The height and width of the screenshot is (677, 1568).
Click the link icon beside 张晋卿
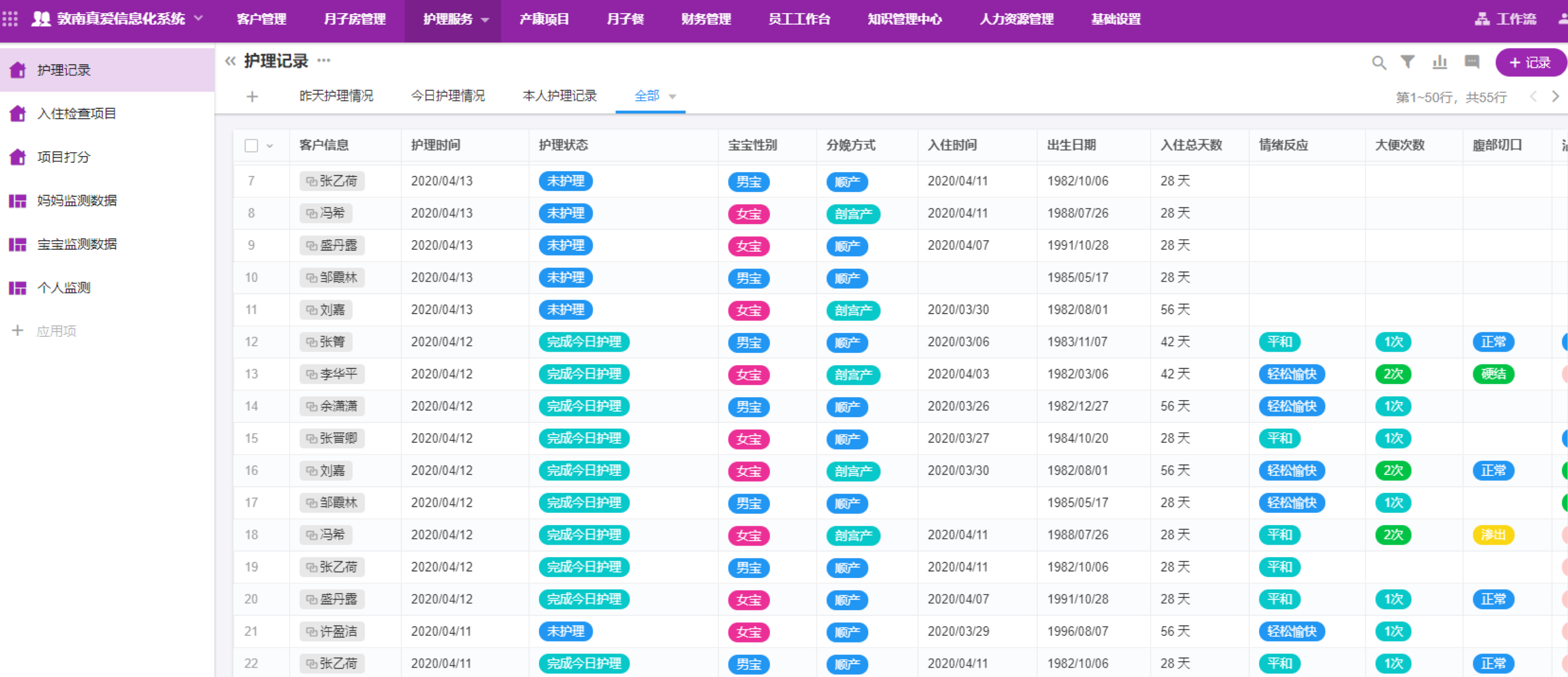[311, 438]
